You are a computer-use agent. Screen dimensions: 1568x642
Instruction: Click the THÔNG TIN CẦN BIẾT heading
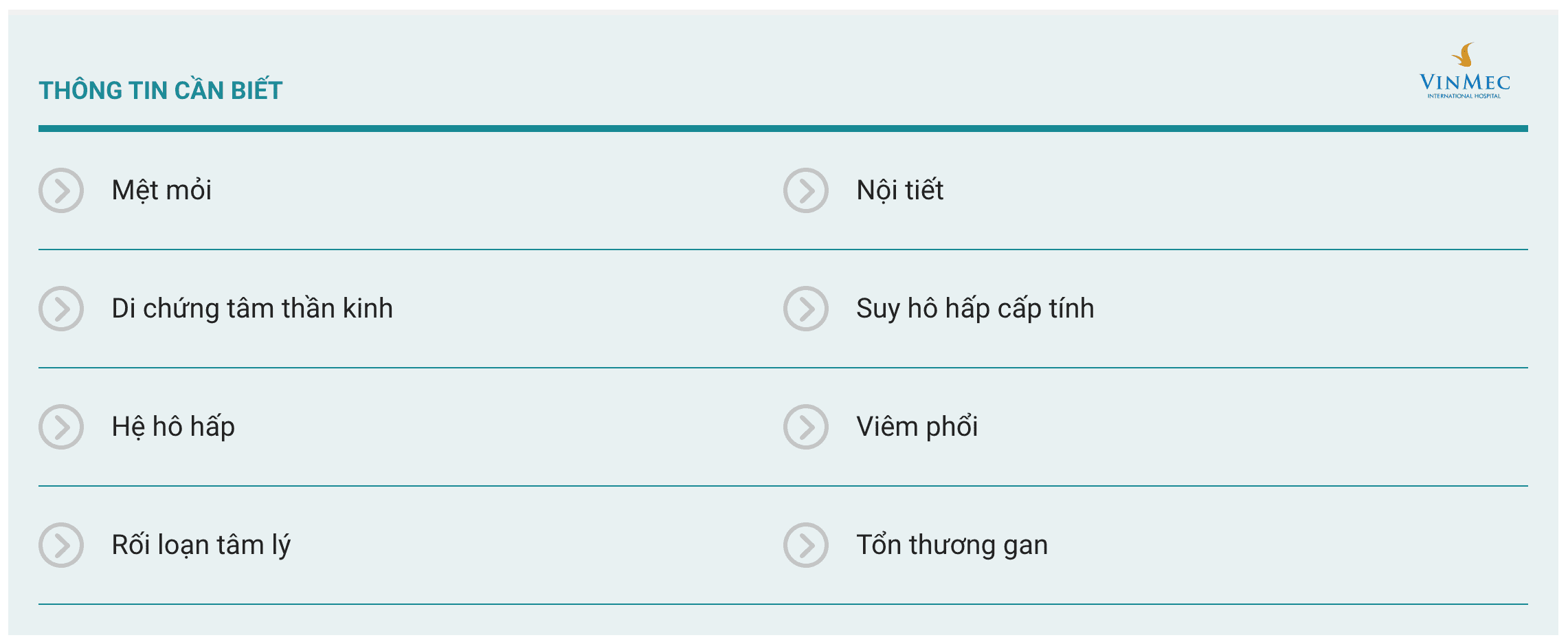coord(161,90)
